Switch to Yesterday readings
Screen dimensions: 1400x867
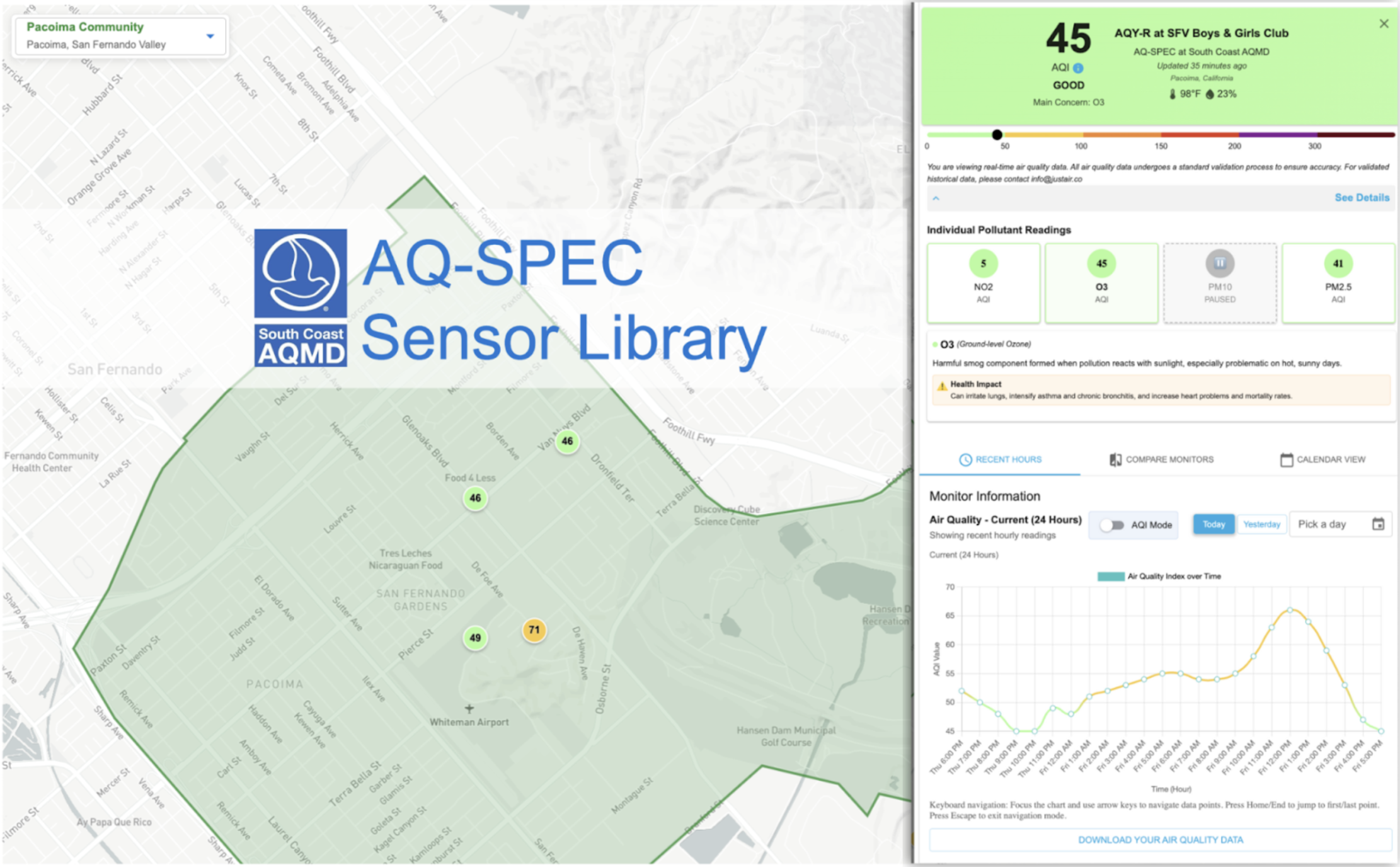(x=1261, y=524)
